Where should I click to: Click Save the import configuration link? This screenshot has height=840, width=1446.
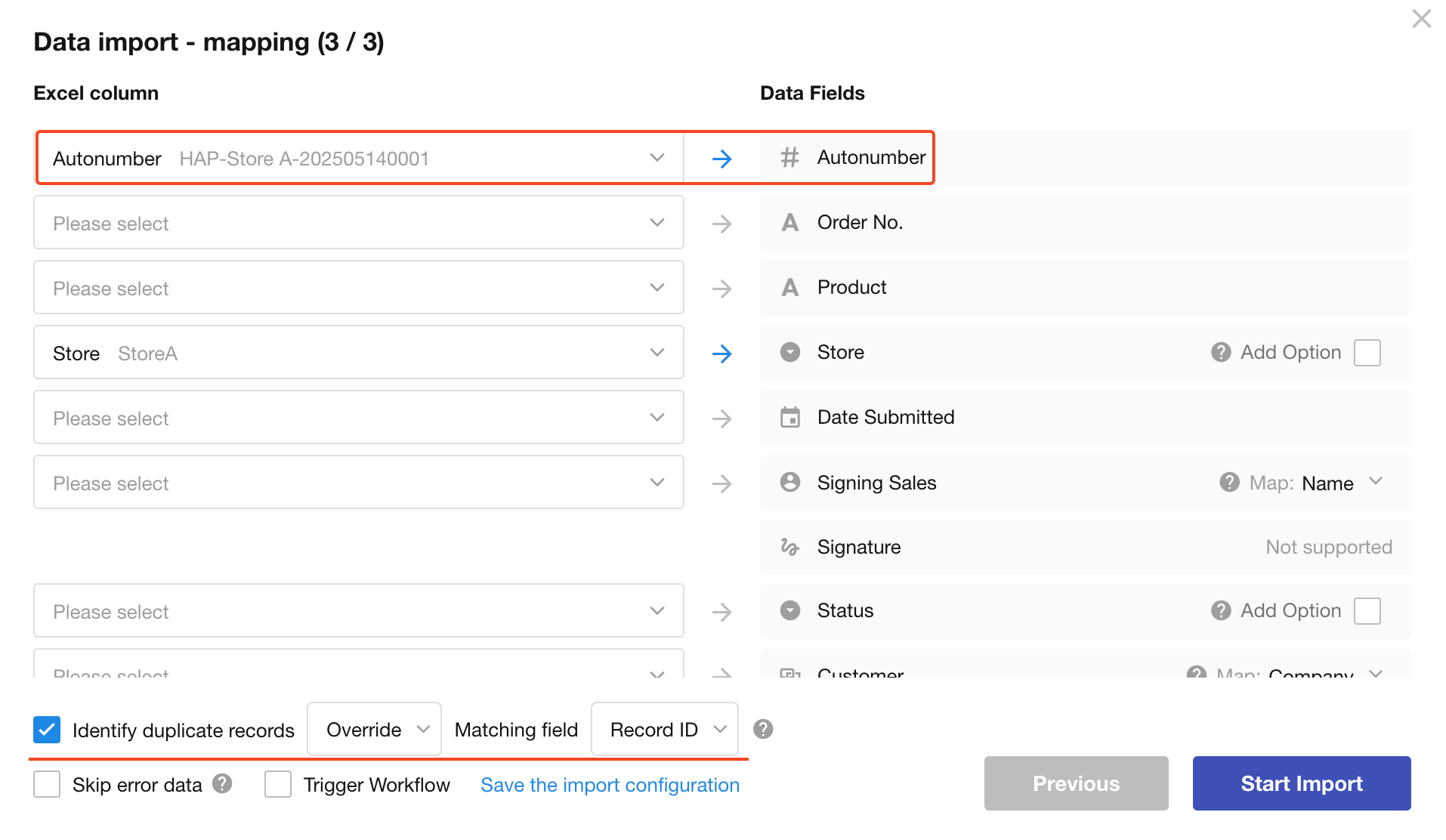click(610, 785)
